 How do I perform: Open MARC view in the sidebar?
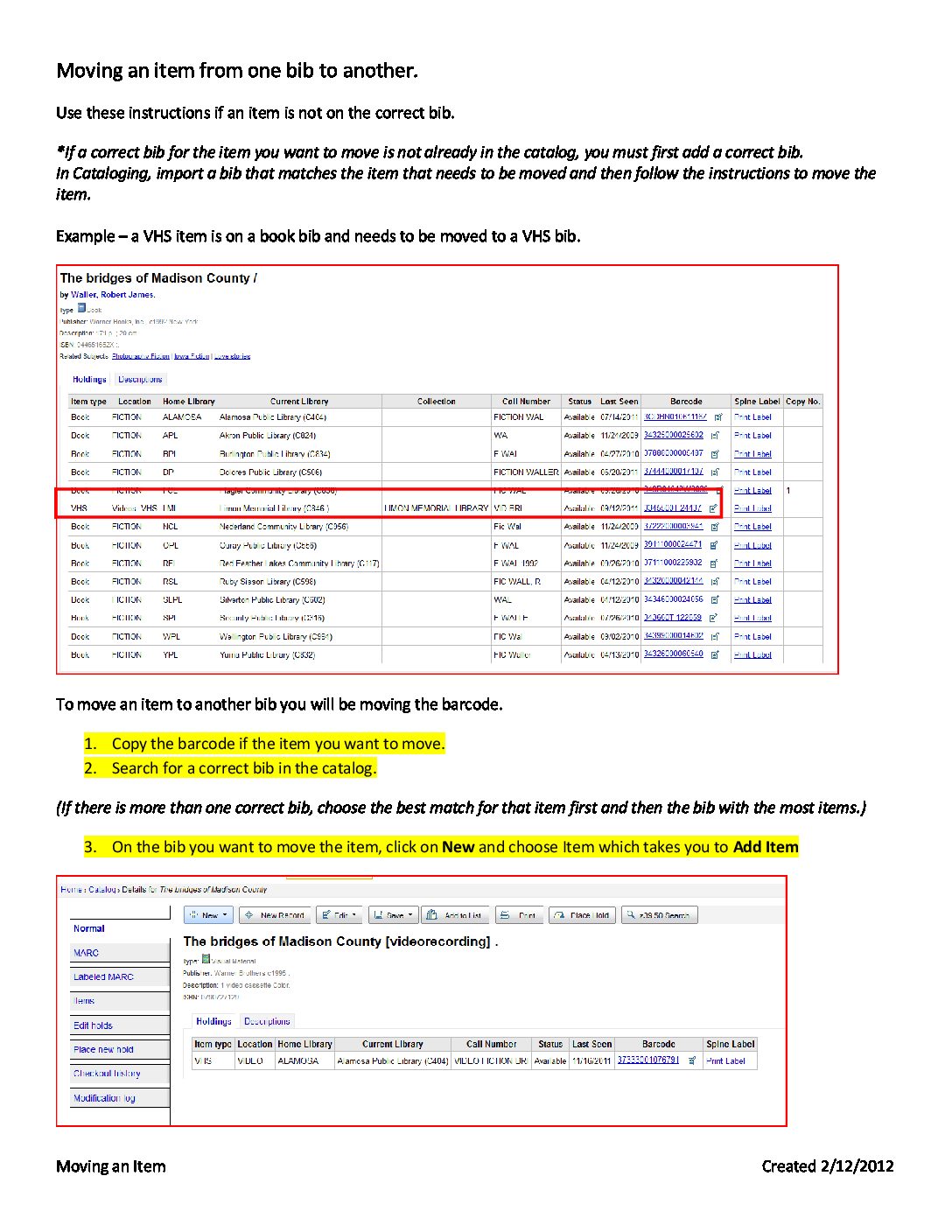87,953
